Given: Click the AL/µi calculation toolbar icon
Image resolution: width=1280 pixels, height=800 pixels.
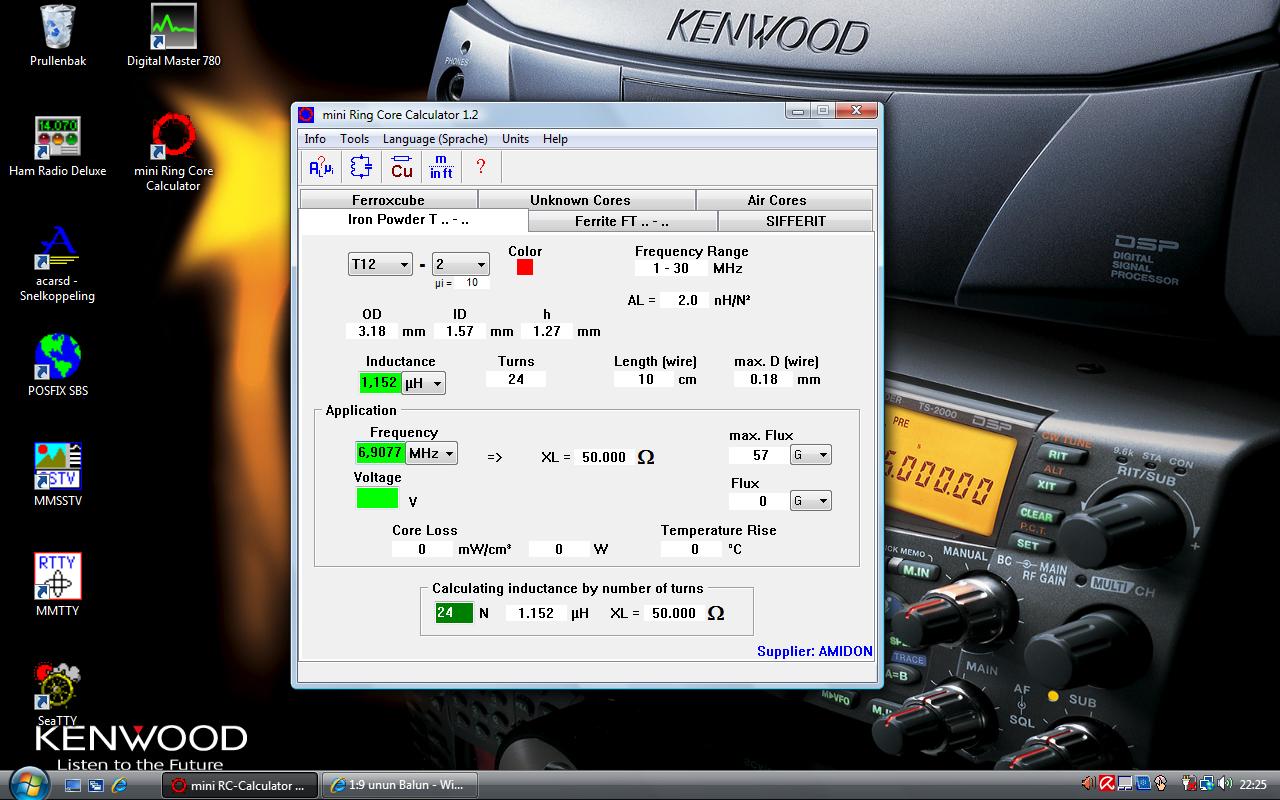Looking at the screenshot, I should tap(321, 167).
